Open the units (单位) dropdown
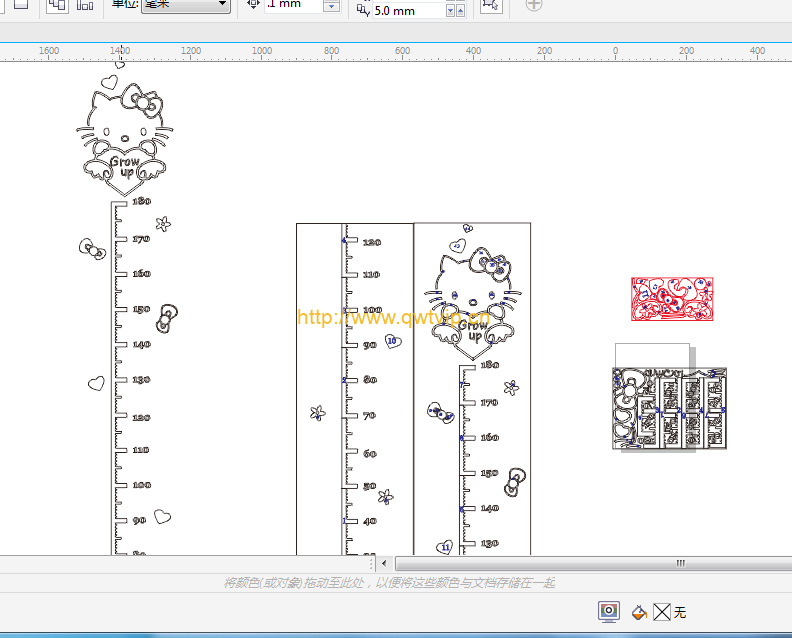The height and width of the screenshot is (638, 792). 186,5
